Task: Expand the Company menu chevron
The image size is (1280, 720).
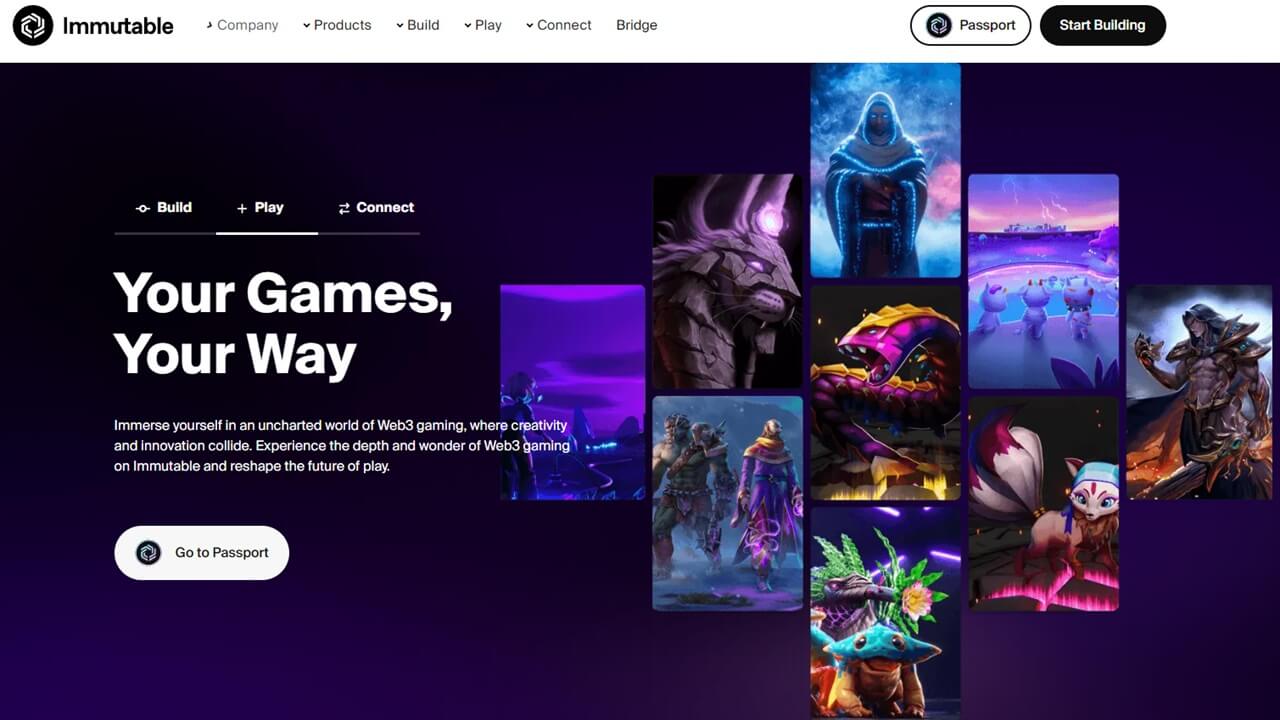Action: pyautogui.click(x=209, y=25)
